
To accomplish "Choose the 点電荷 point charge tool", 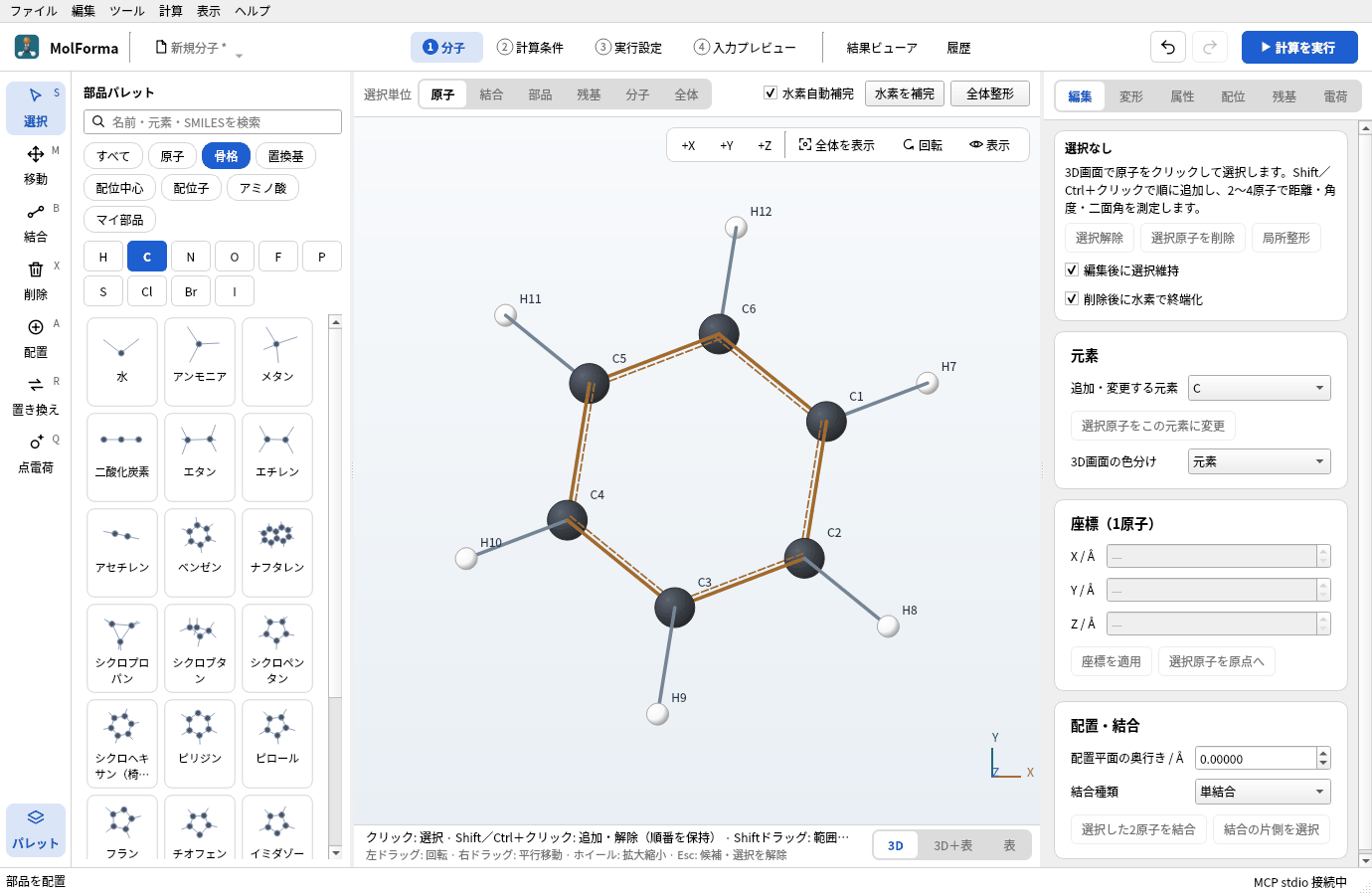I will [36, 453].
